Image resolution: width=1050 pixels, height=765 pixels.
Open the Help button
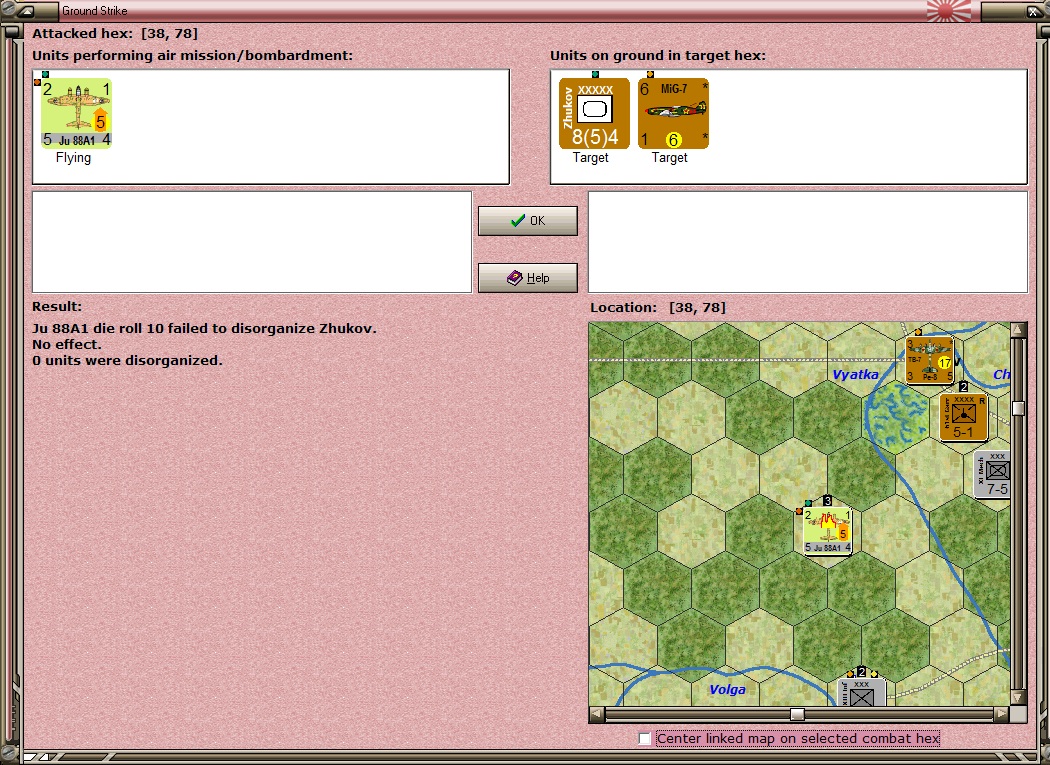(528, 277)
